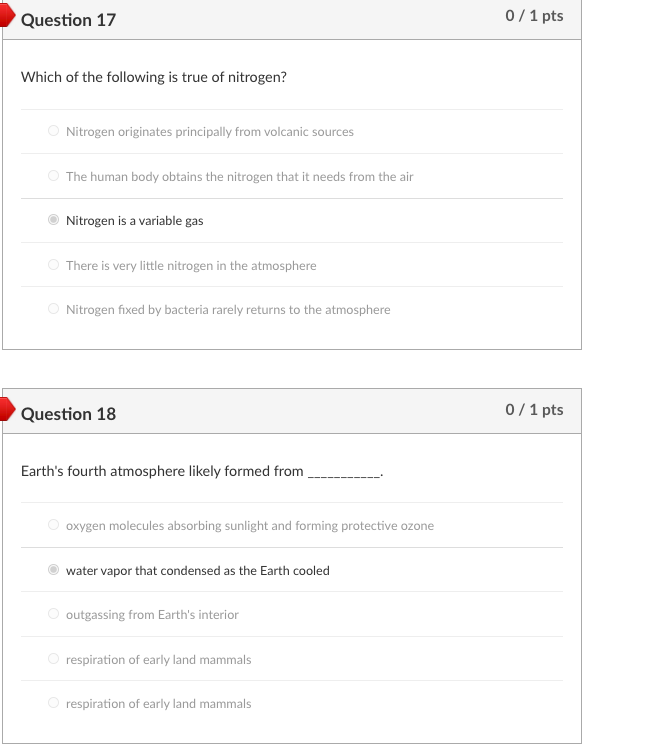Click the answer text 'Nitrogen is a variable gas'

pos(134,221)
